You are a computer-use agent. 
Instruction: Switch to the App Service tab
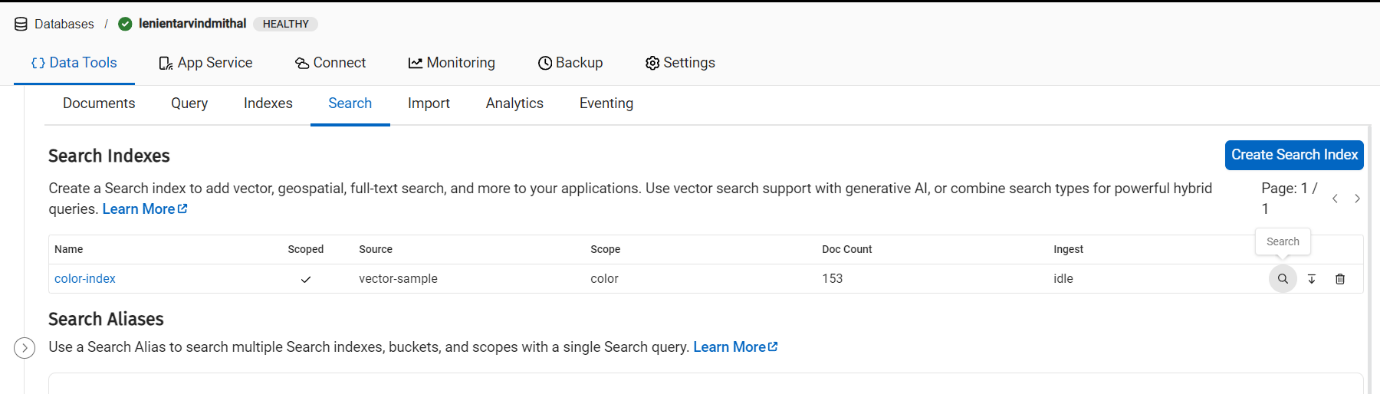tap(205, 63)
